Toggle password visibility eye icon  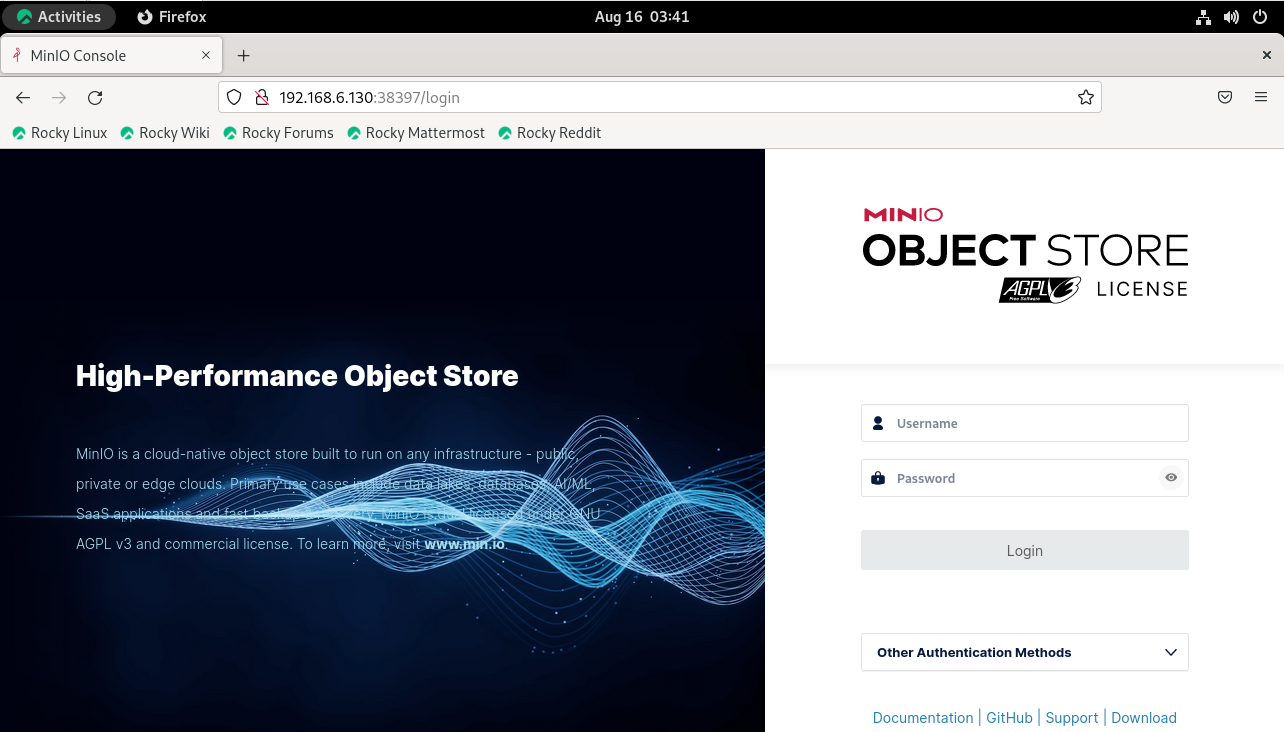(1171, 478)
